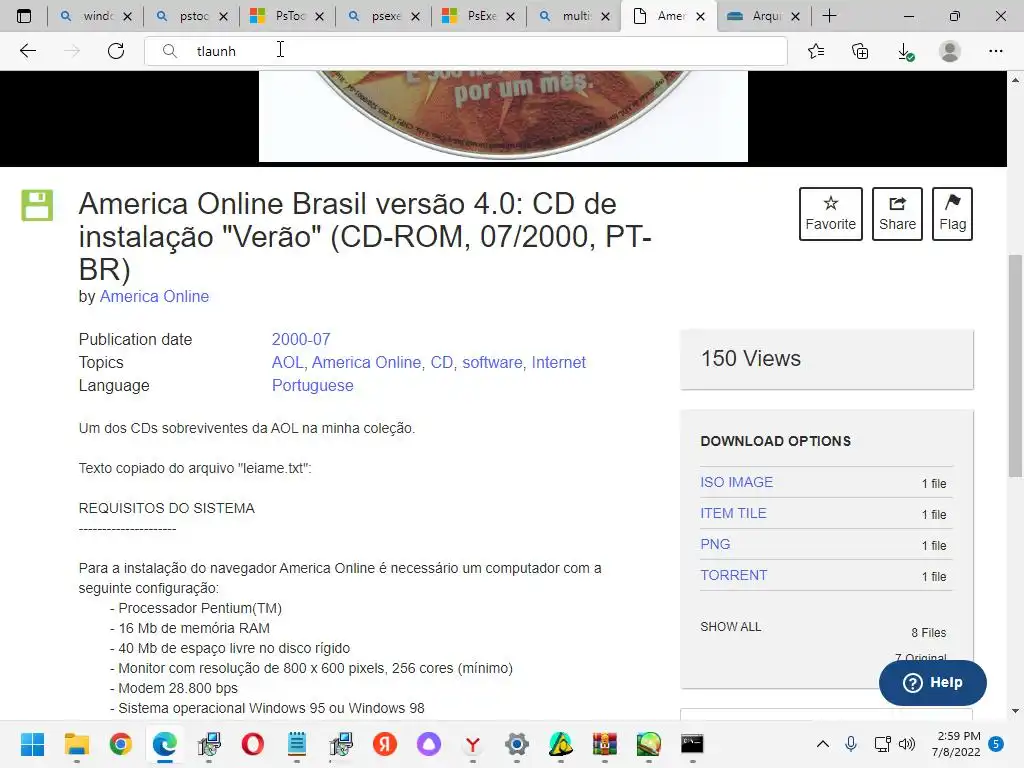Open Settings gear from the taskbar
Screen dimensions: 1024x768
(517, 744)
